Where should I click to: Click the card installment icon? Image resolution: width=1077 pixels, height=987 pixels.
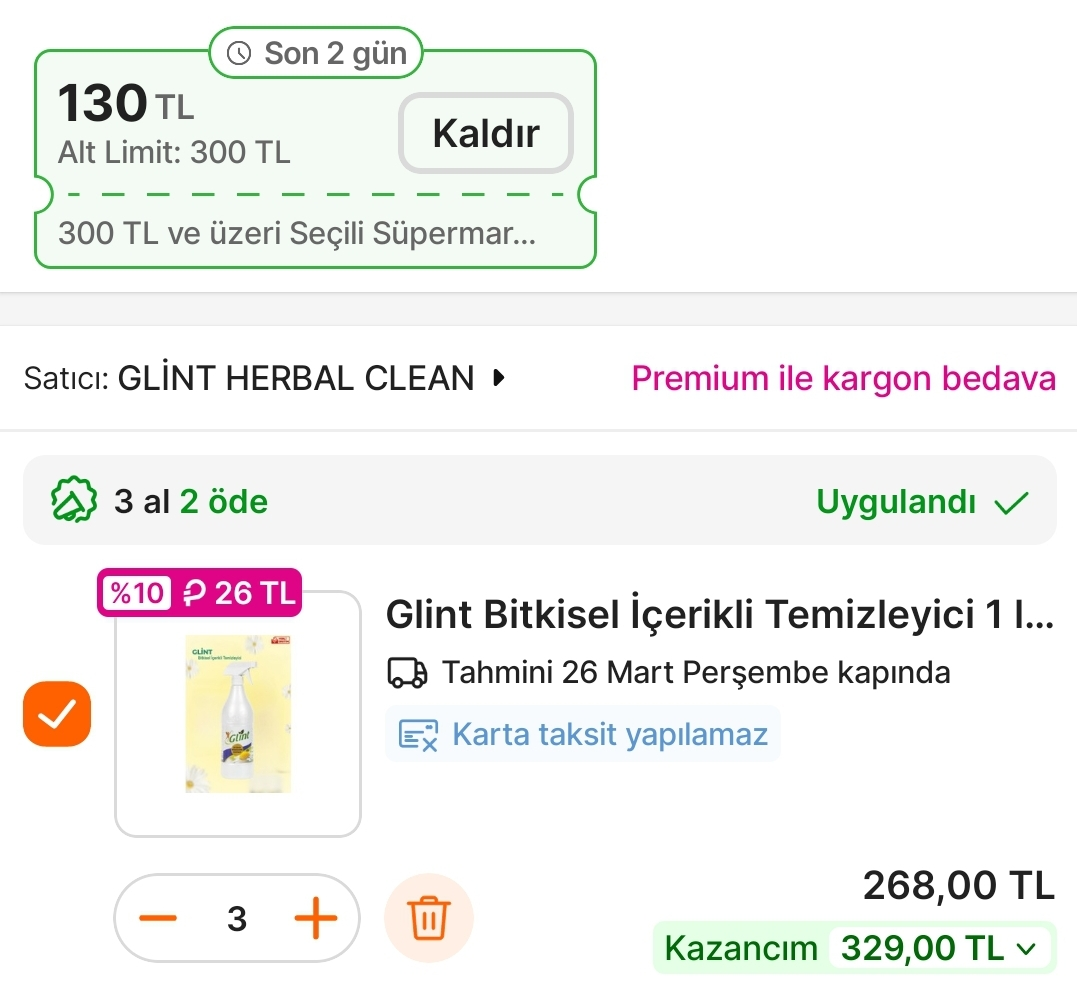418,735
